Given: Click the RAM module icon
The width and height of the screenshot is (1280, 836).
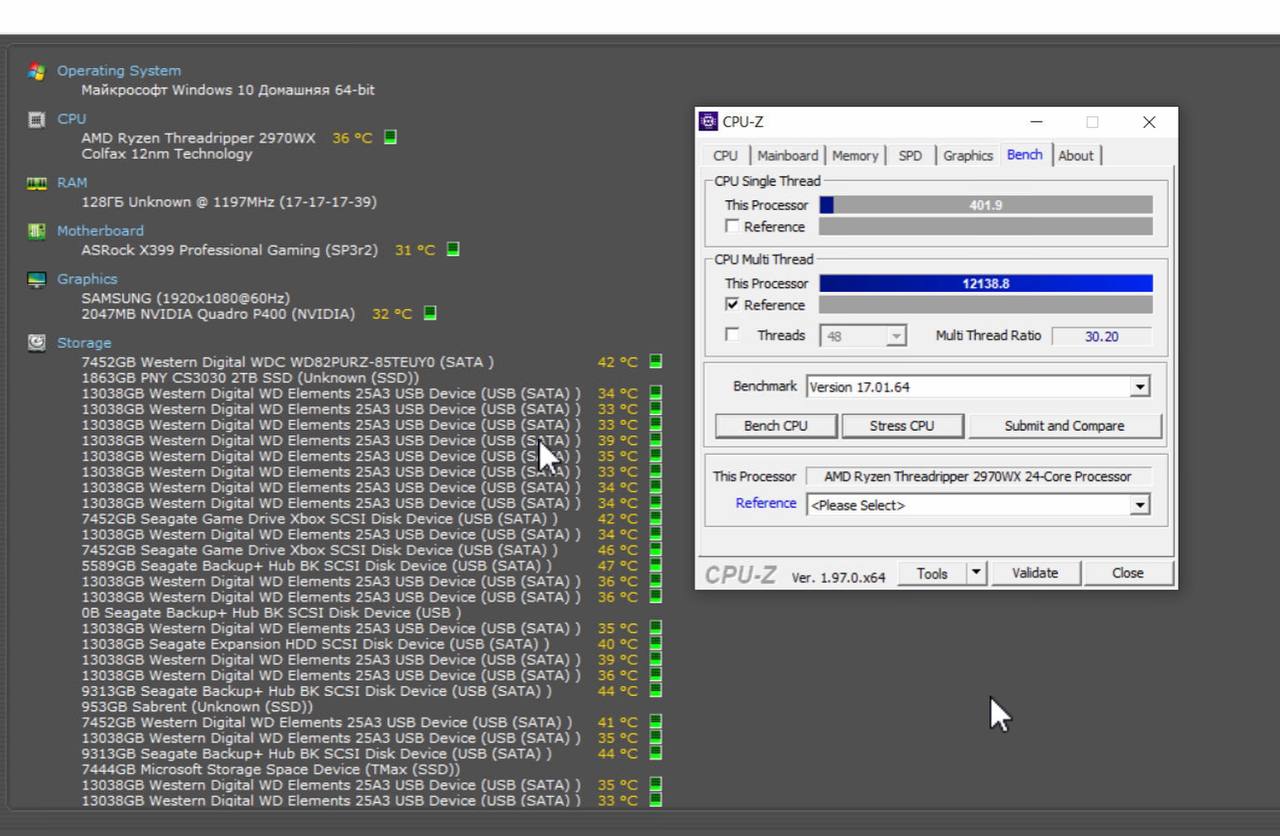Looking at the screenshot, I should (x=37, y=183).
